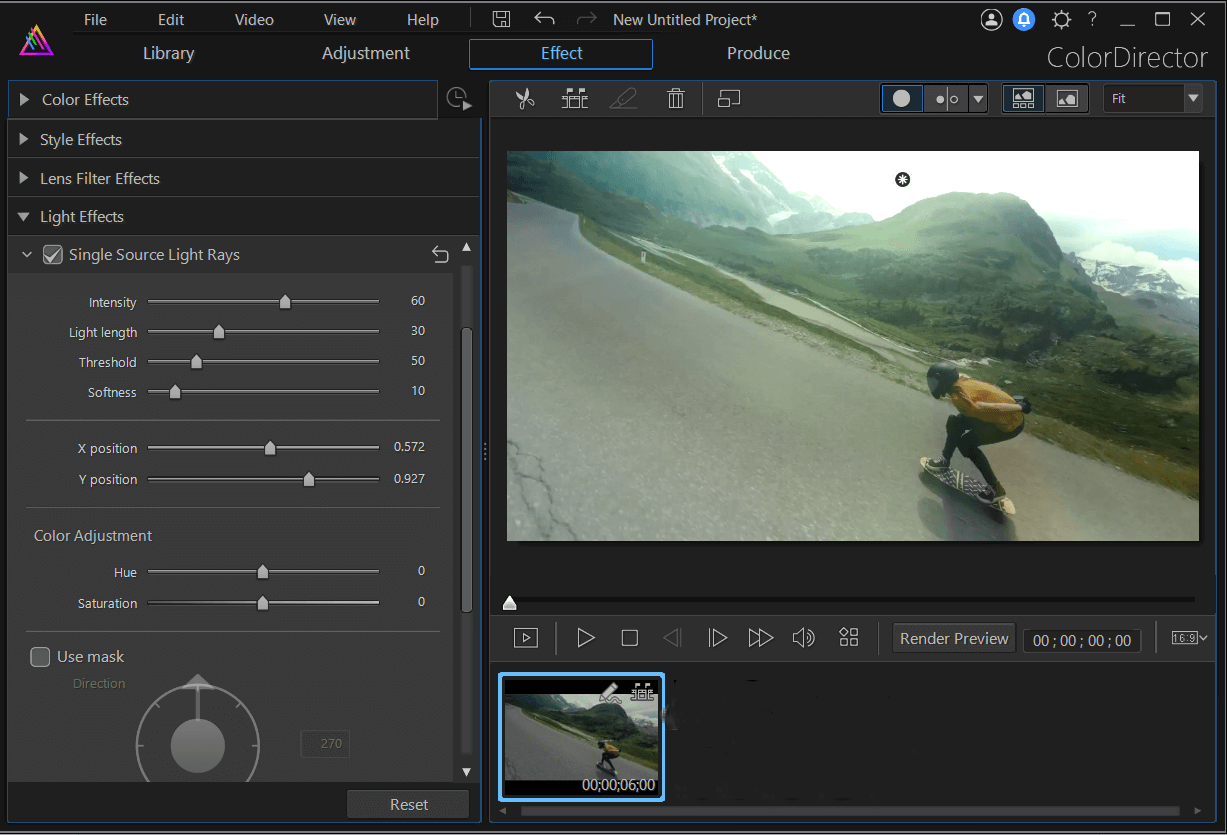Click light source position marker on preview
Screen dimensions: 1227x835
(903, 179)
